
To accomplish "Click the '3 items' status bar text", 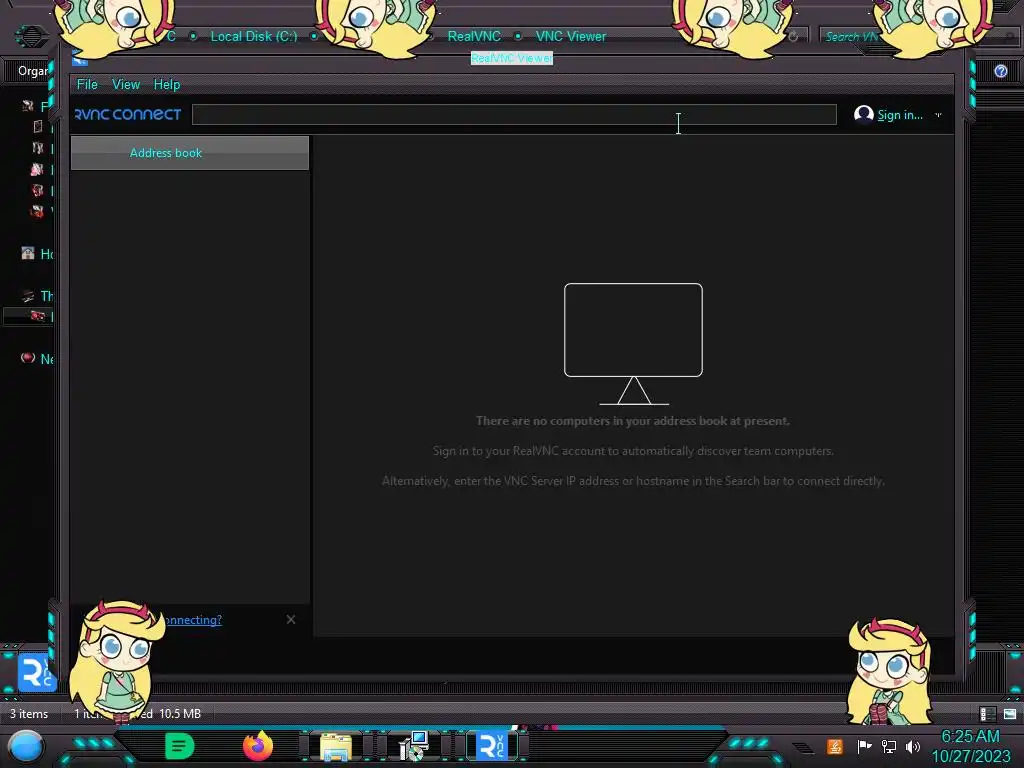I will pos(29,714).
